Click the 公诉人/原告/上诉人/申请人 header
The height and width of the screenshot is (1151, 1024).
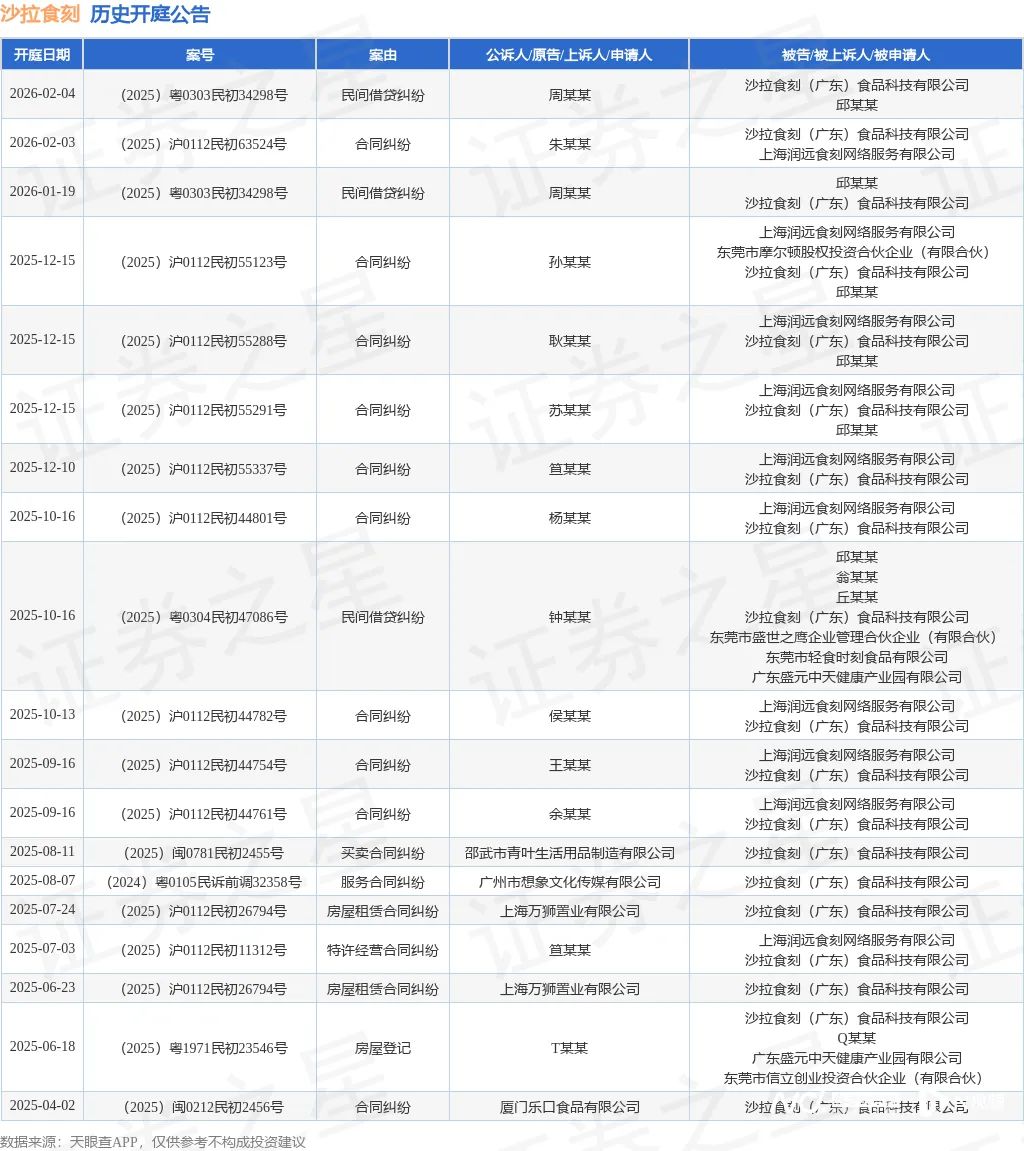[569, 54]
